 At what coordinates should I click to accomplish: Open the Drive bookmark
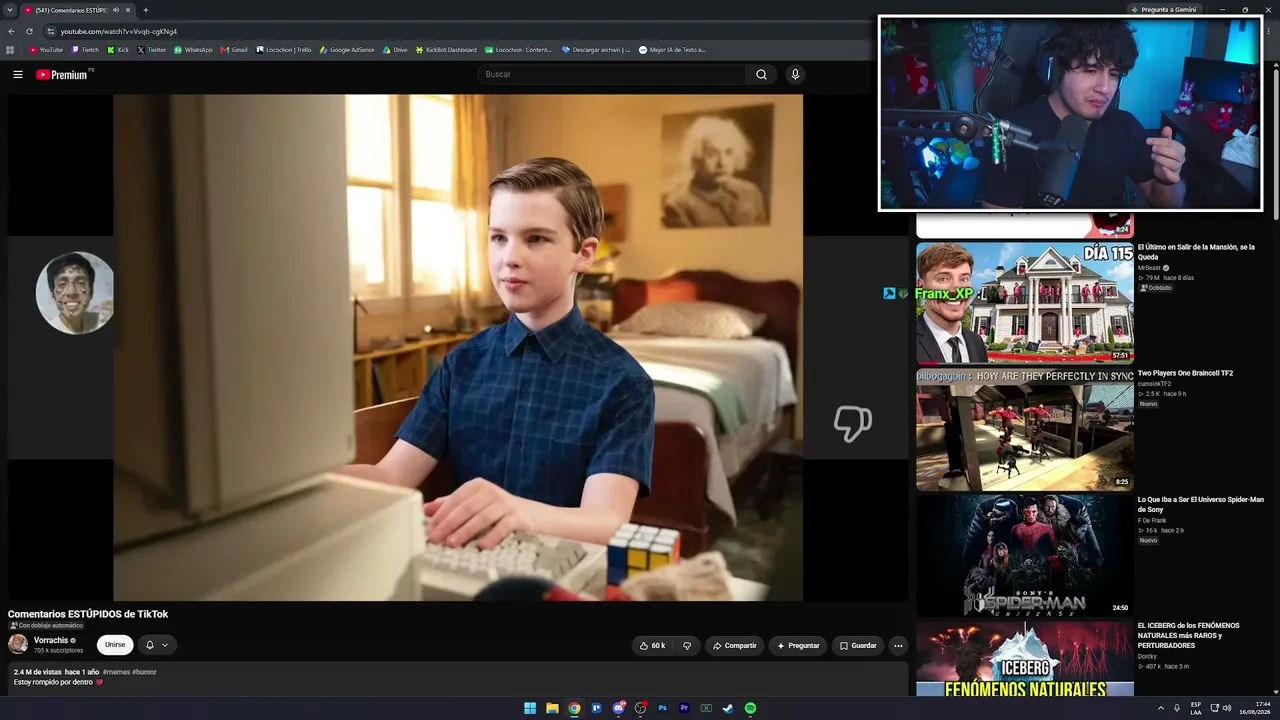tap(395, 49)
